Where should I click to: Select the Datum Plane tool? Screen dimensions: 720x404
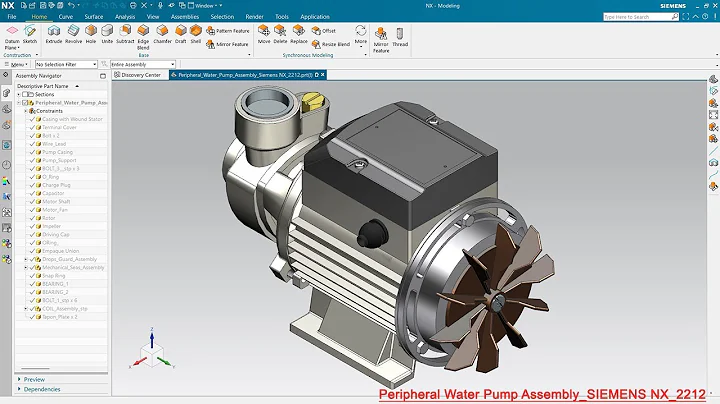(12, 38)
